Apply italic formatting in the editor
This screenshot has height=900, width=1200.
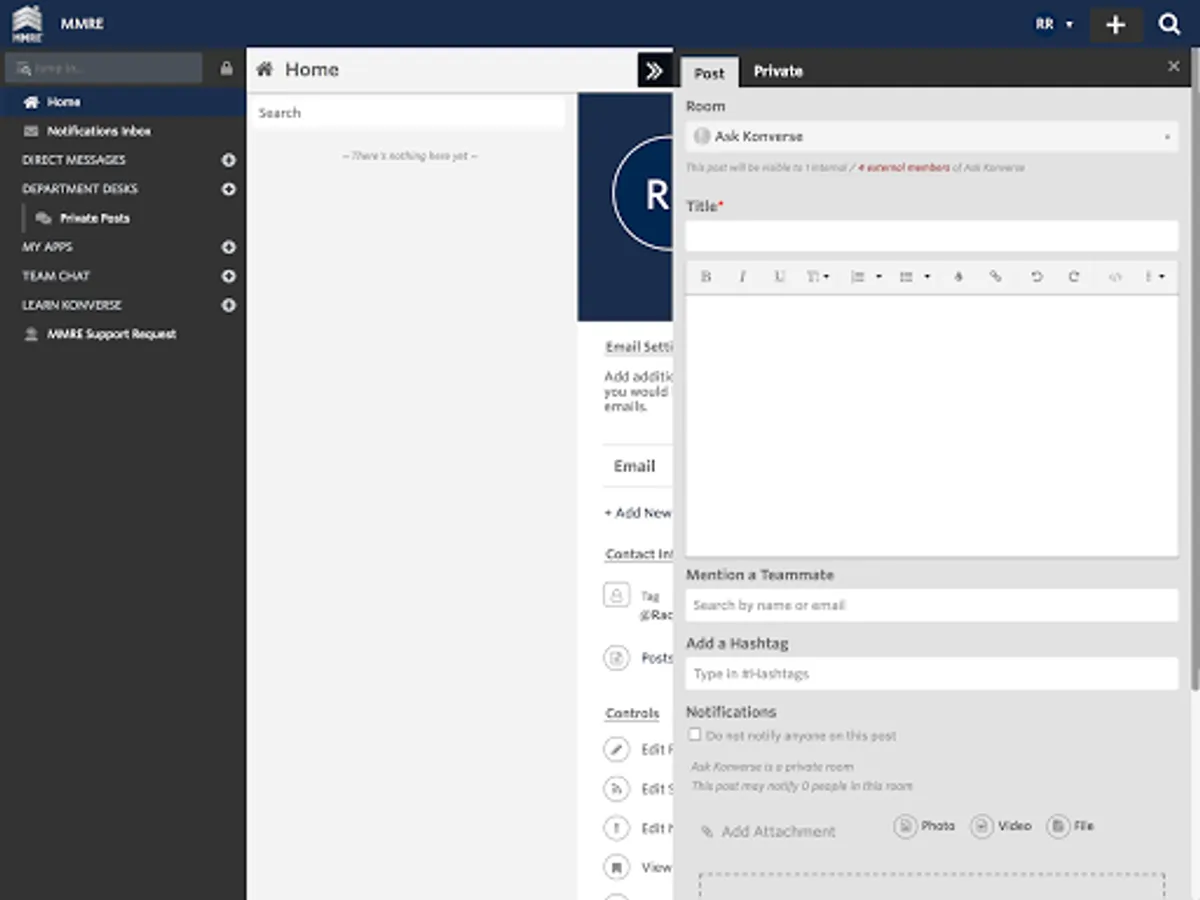(x=742, y=277)
